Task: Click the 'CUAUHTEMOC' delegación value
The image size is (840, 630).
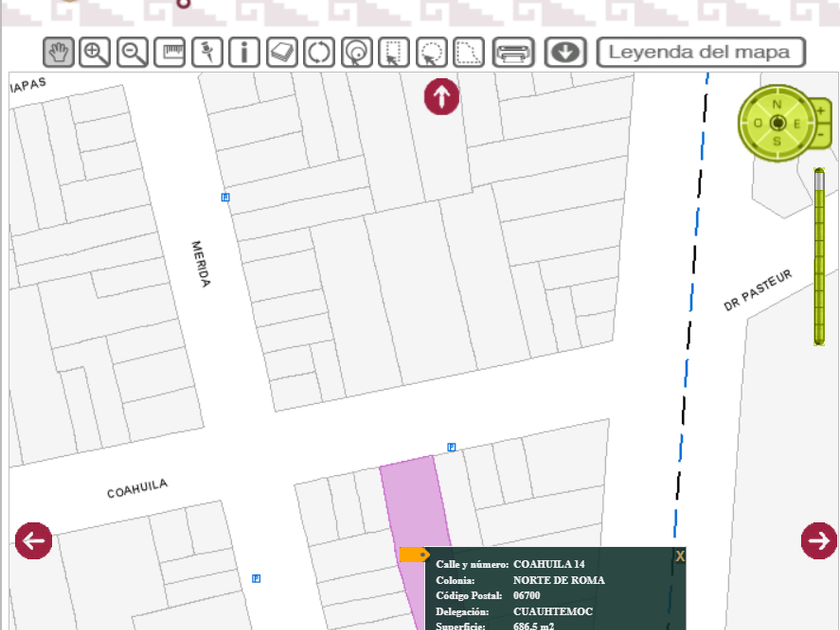Action: pos(553,612)
